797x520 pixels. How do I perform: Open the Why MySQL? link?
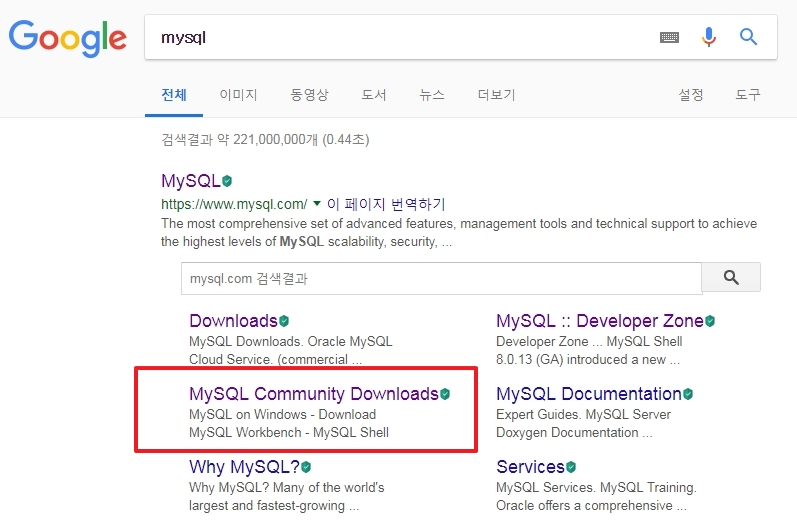pos(244,467)
